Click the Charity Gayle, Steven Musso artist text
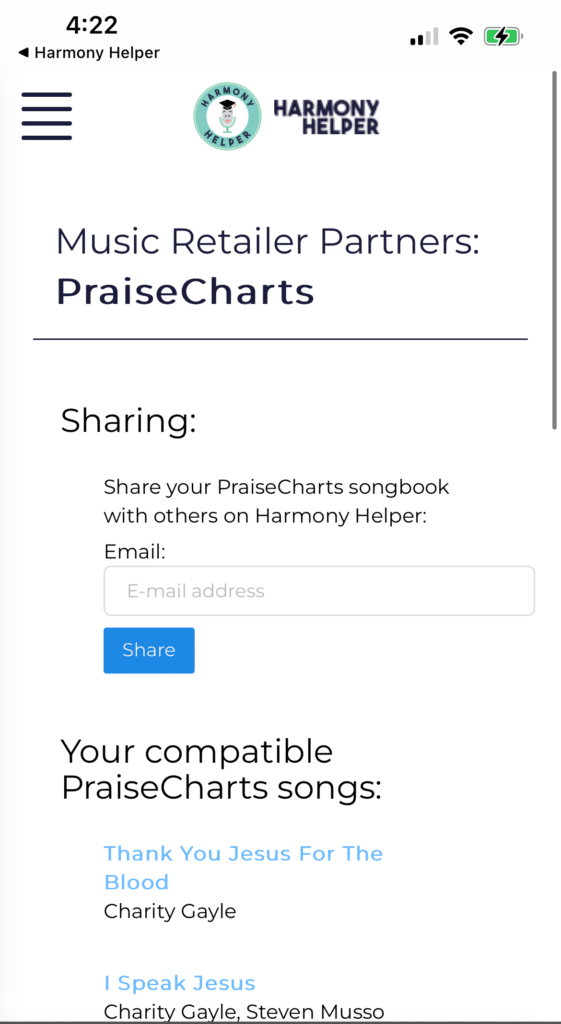This screenshot has width=561, height=1024. pyautogui.click(x=244, y=1012)
